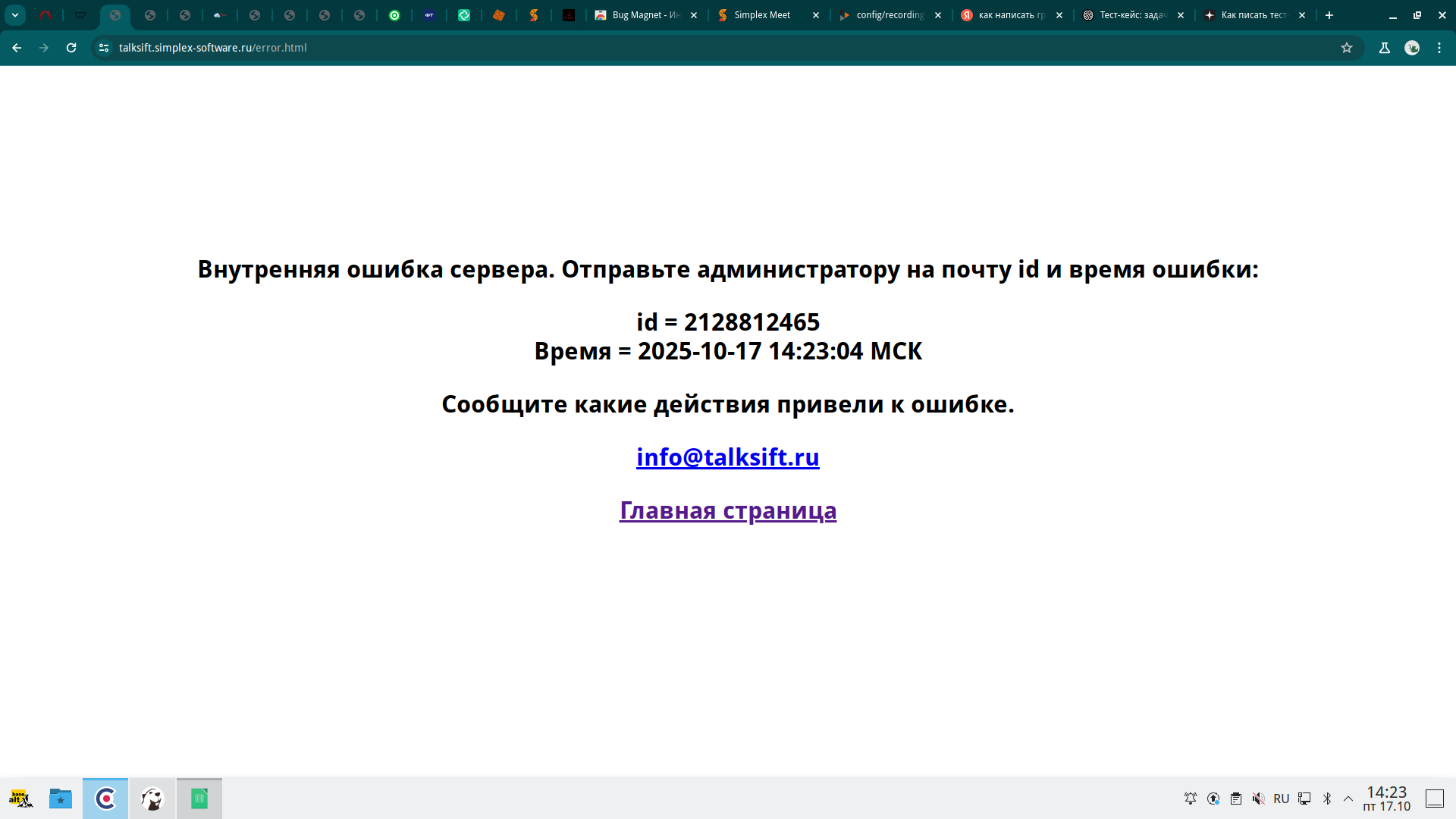This screenshot has width=1456, height=819.
Task: Switch to Simplex Meet tab
Action: (x=761, y=15)
